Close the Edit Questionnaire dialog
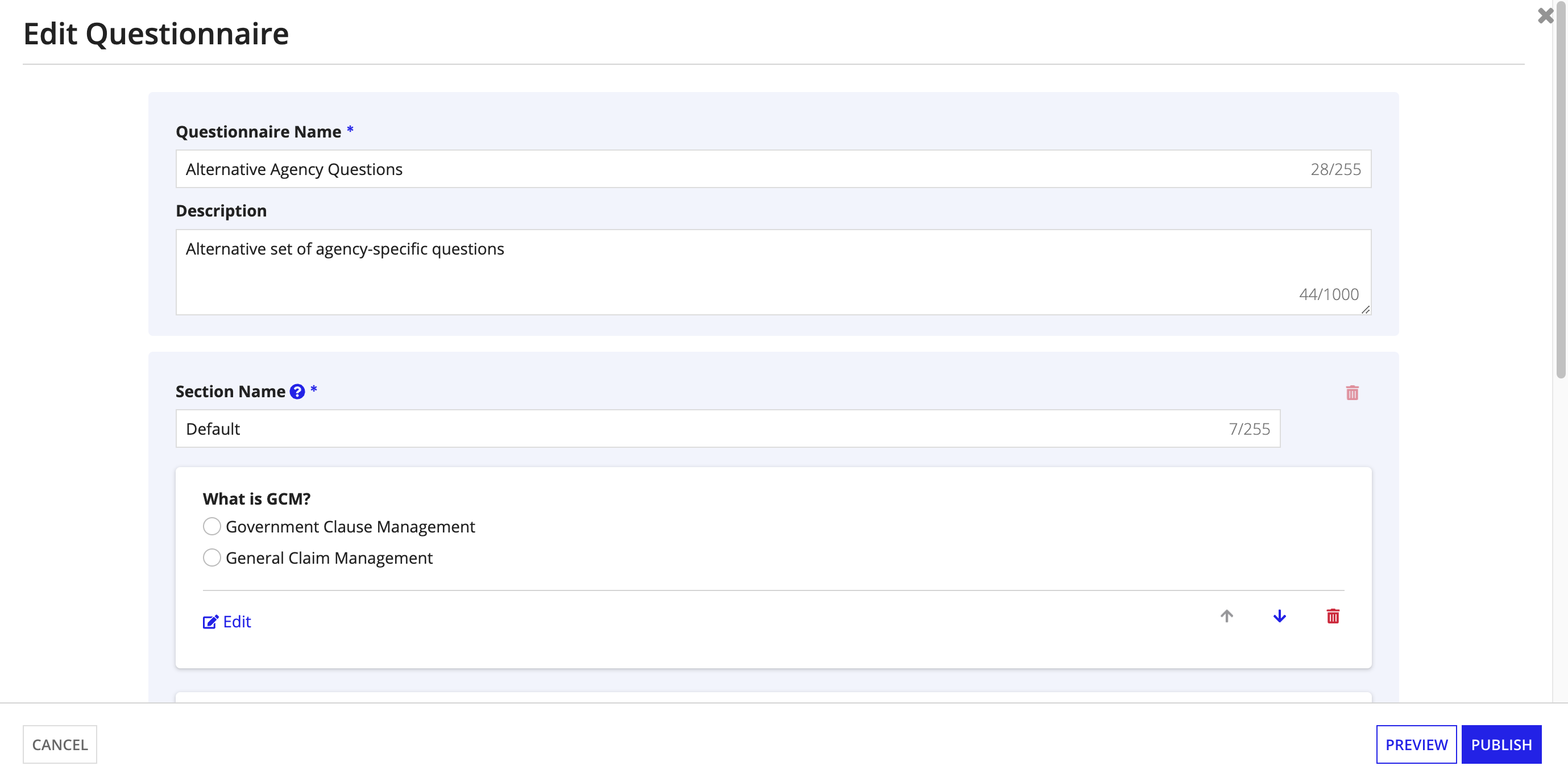This screenshot has width=1568, height=774. click(1545, 15)
